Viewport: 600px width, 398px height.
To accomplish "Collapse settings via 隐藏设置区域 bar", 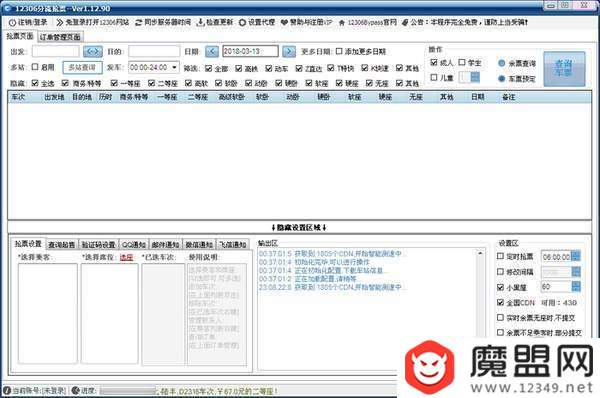I will point(299,228).
